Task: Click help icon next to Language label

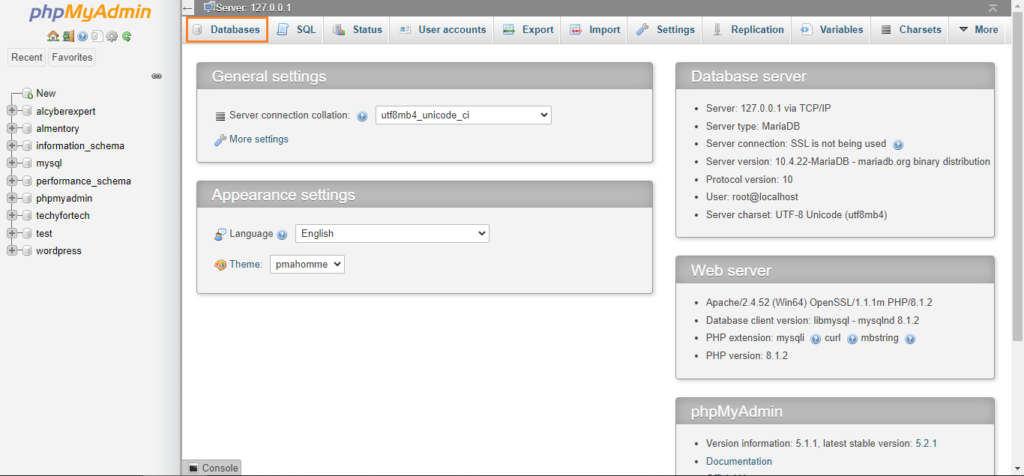Action: click(282, 234)
